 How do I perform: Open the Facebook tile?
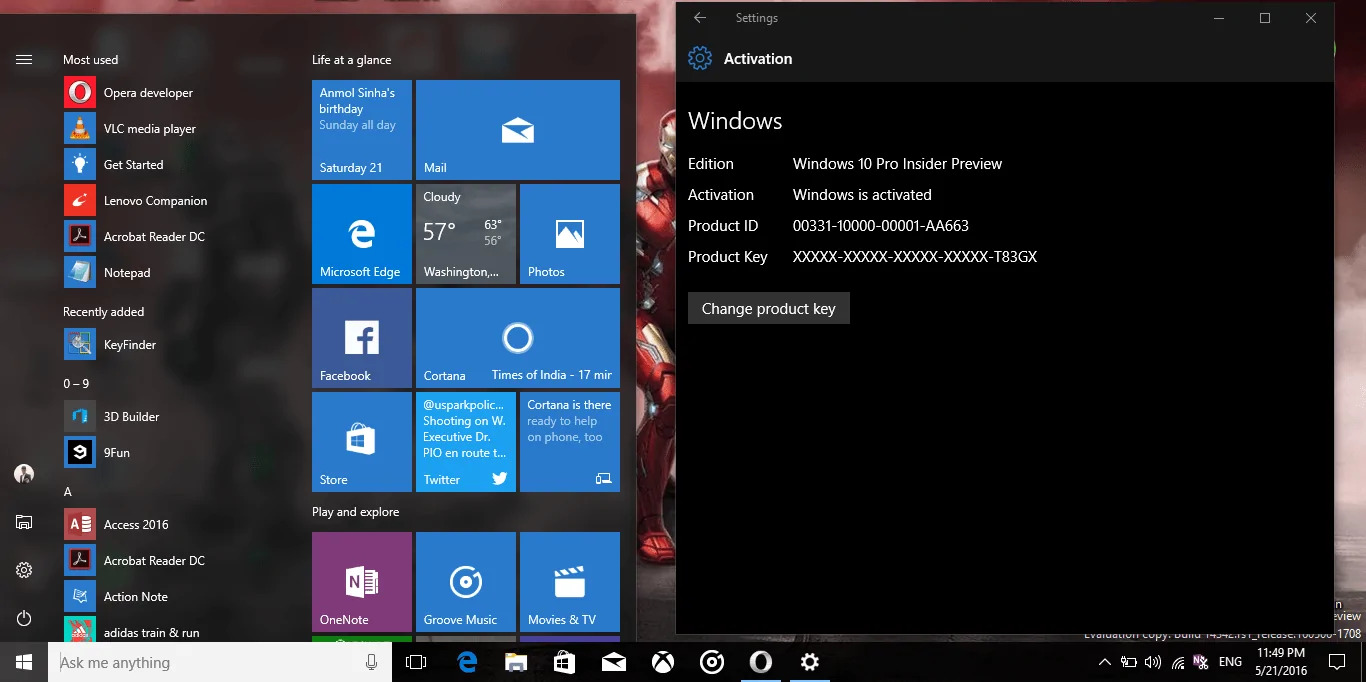point(362,338)
